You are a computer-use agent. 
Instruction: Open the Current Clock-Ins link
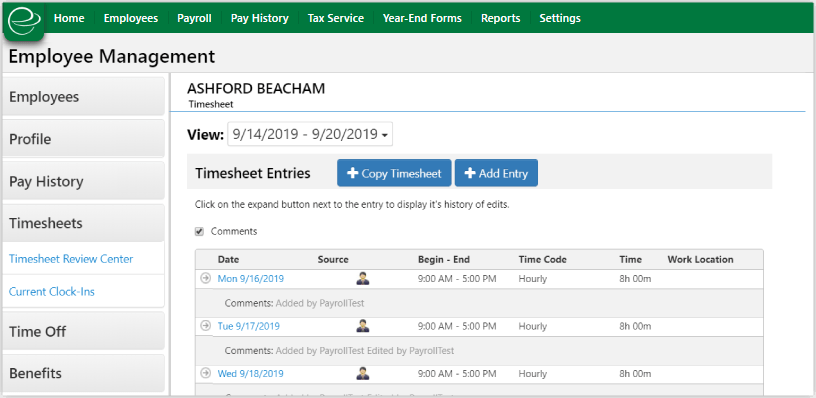point(52,291)
